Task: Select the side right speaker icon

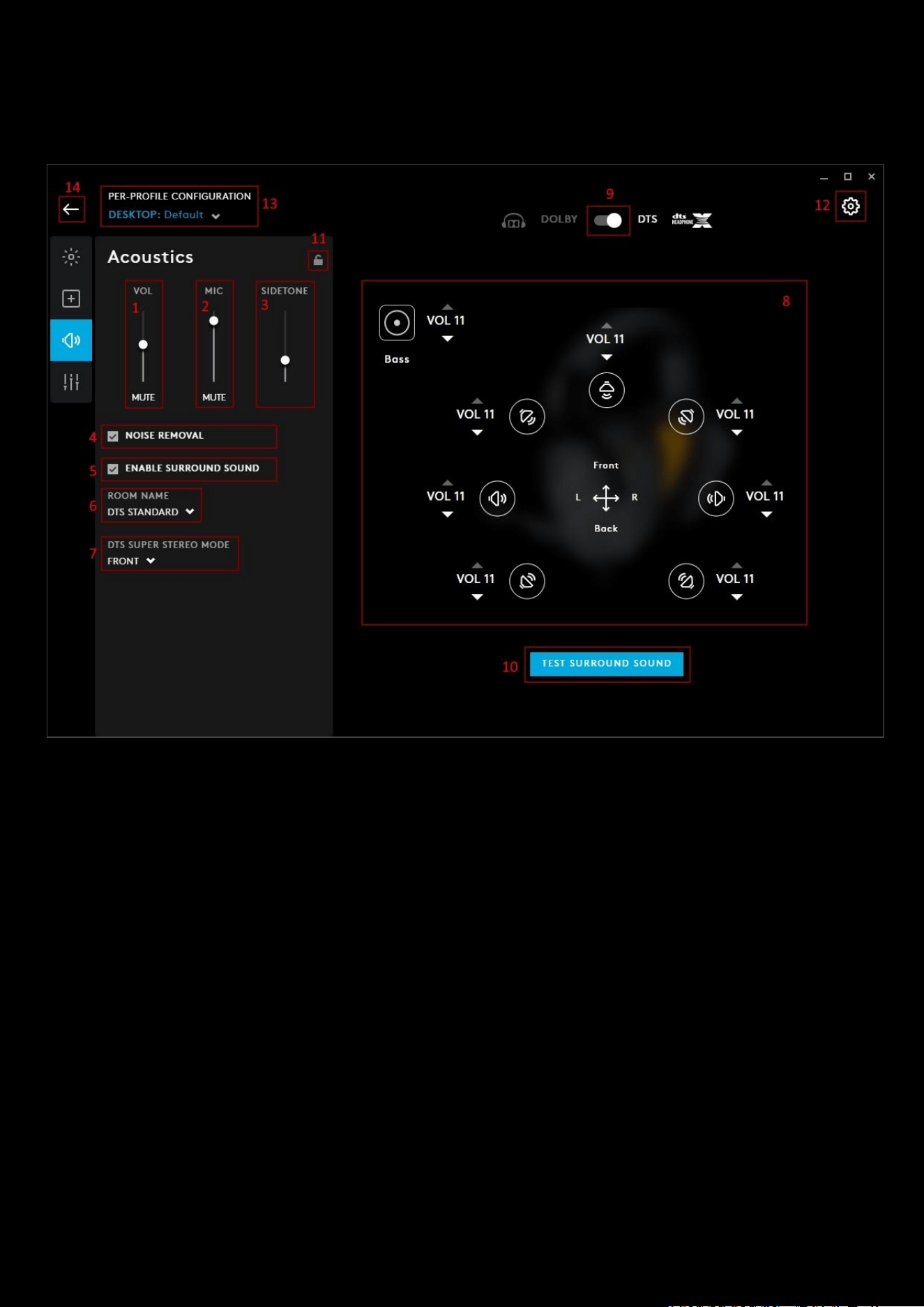Action: 716,499
